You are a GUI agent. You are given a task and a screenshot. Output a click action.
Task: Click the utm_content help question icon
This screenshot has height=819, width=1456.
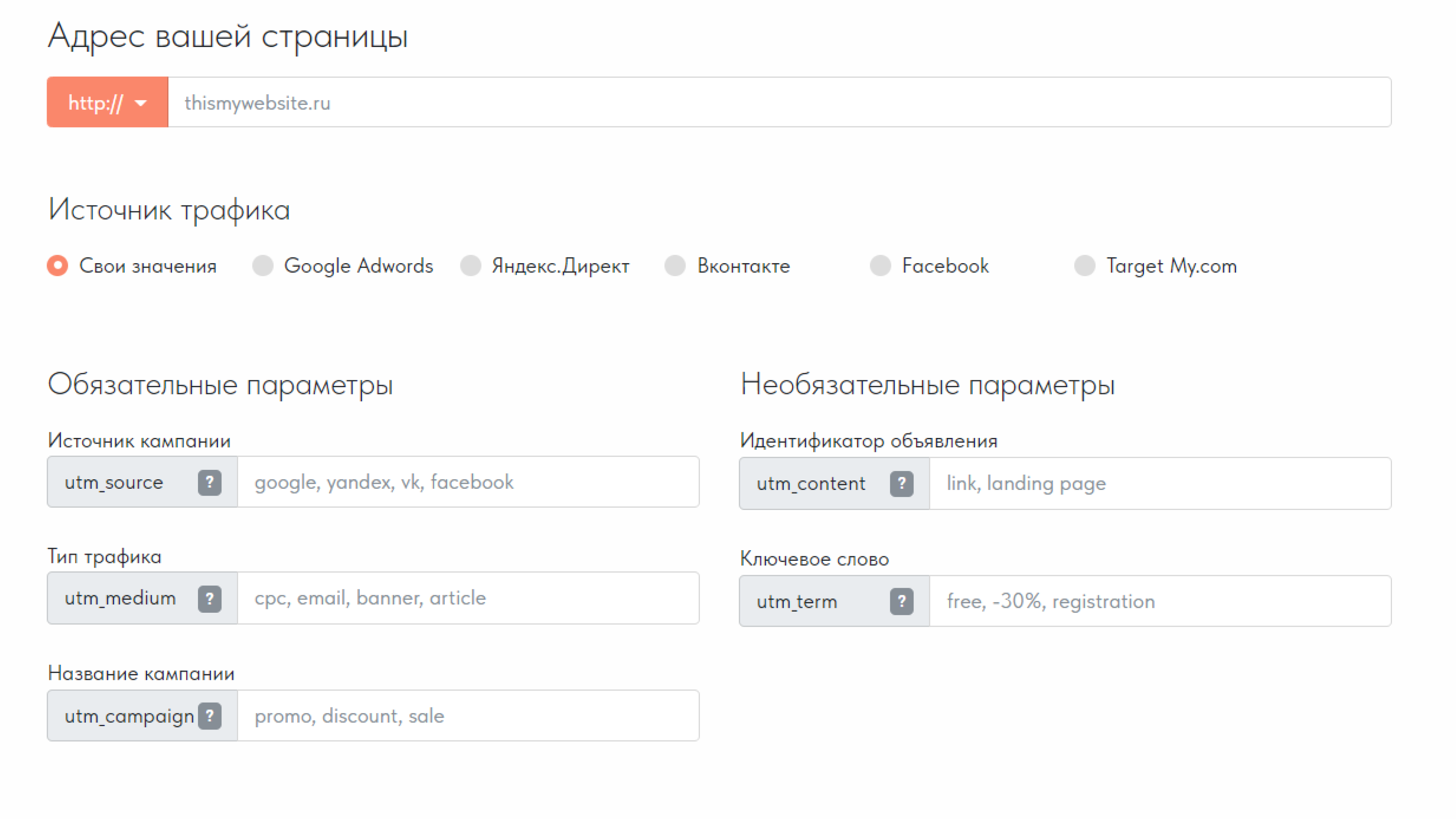902,483
